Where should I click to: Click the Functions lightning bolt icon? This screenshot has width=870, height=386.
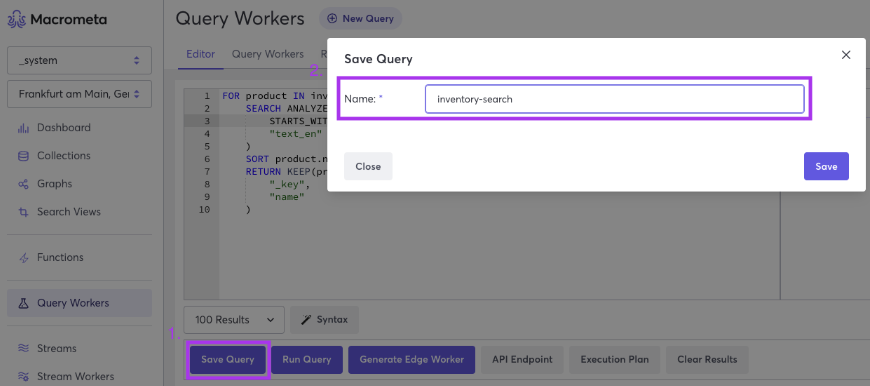coord(23,258)
